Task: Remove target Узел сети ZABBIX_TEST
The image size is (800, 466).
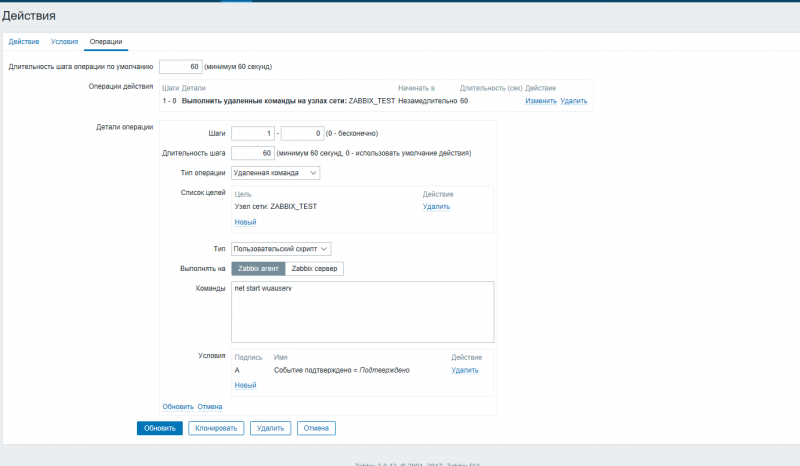Action: click(x=436, y=207)
